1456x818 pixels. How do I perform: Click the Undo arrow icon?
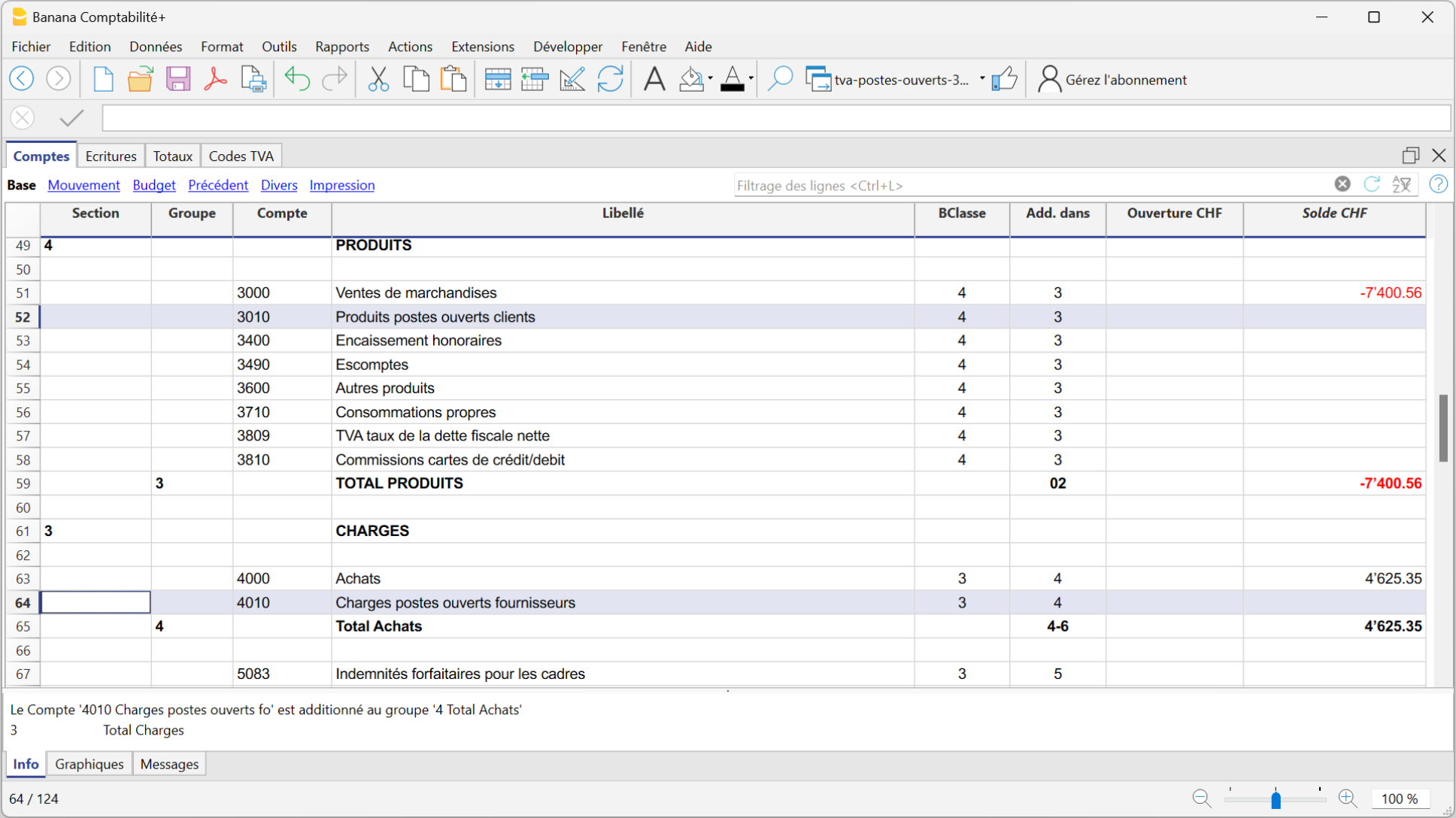297,79
